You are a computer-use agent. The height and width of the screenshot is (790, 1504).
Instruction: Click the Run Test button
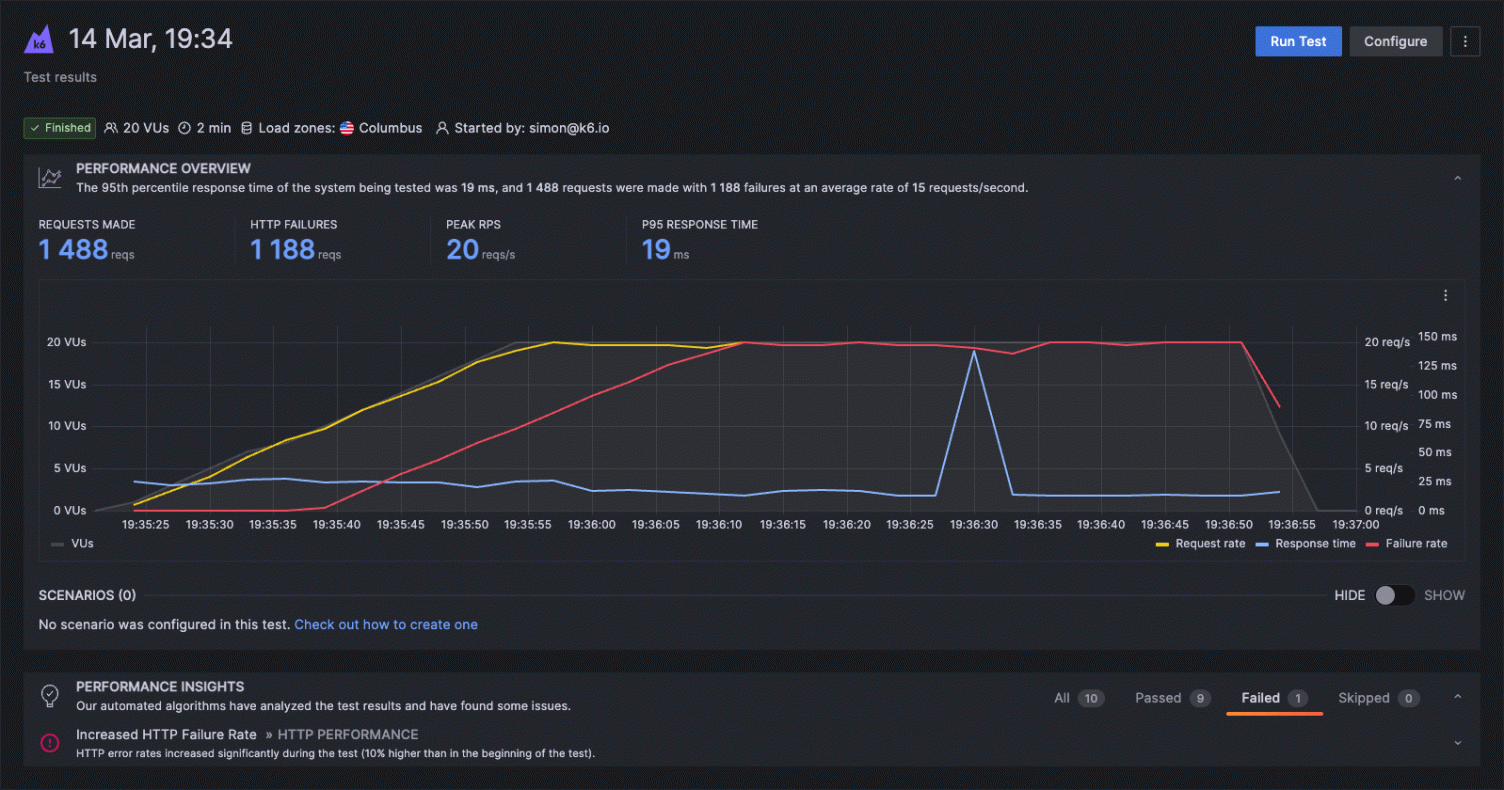click(x=1298, y=41)
